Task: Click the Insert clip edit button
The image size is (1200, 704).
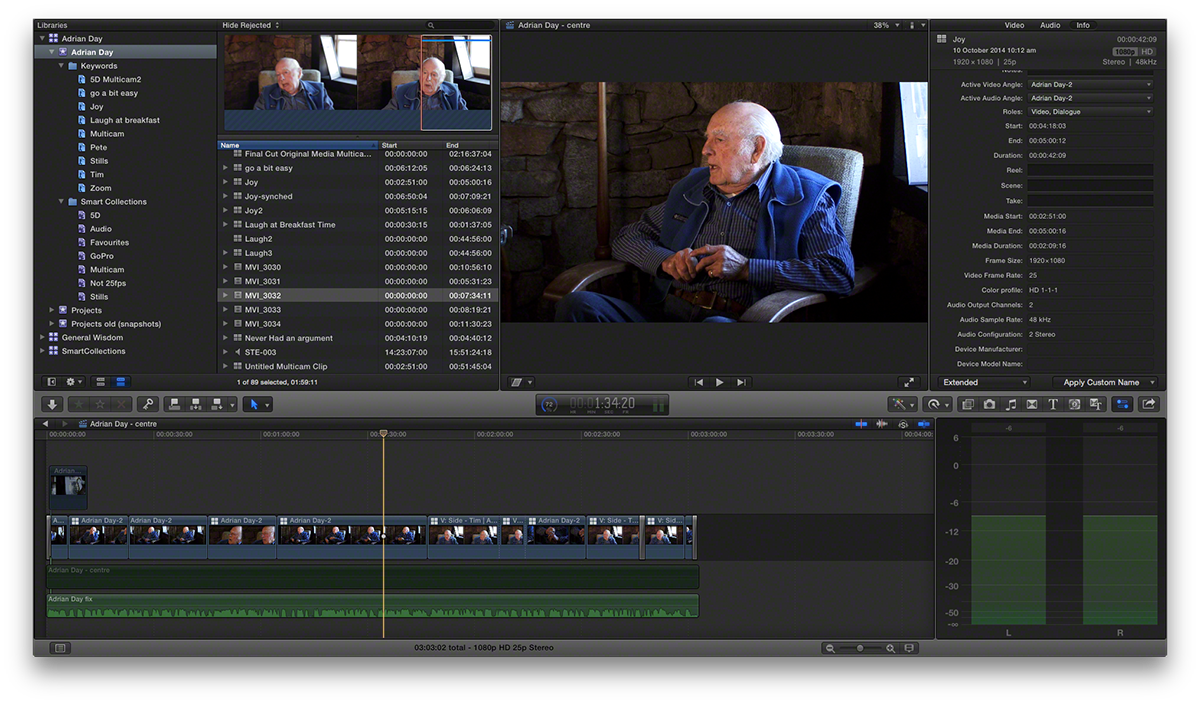Action: coord(196,404)
